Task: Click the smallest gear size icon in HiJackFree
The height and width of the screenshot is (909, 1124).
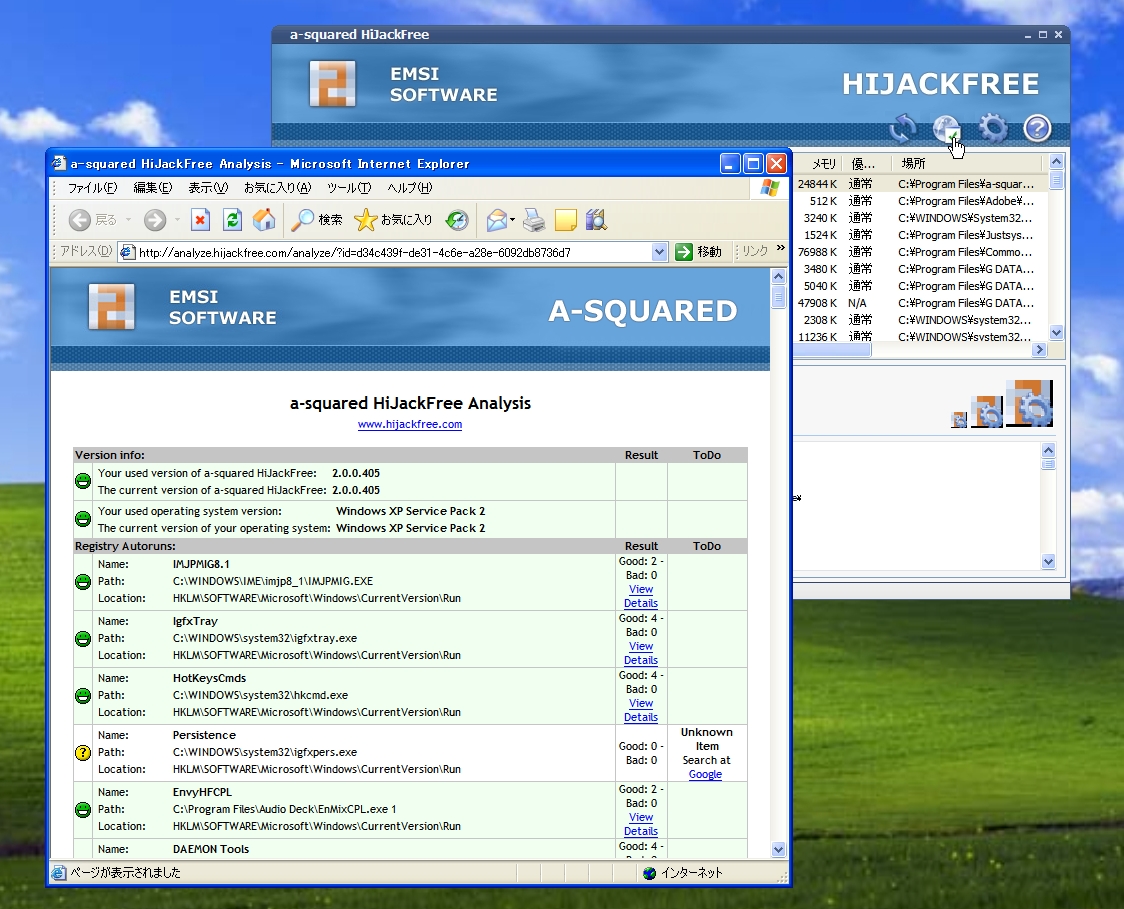Action: (959, 420)
